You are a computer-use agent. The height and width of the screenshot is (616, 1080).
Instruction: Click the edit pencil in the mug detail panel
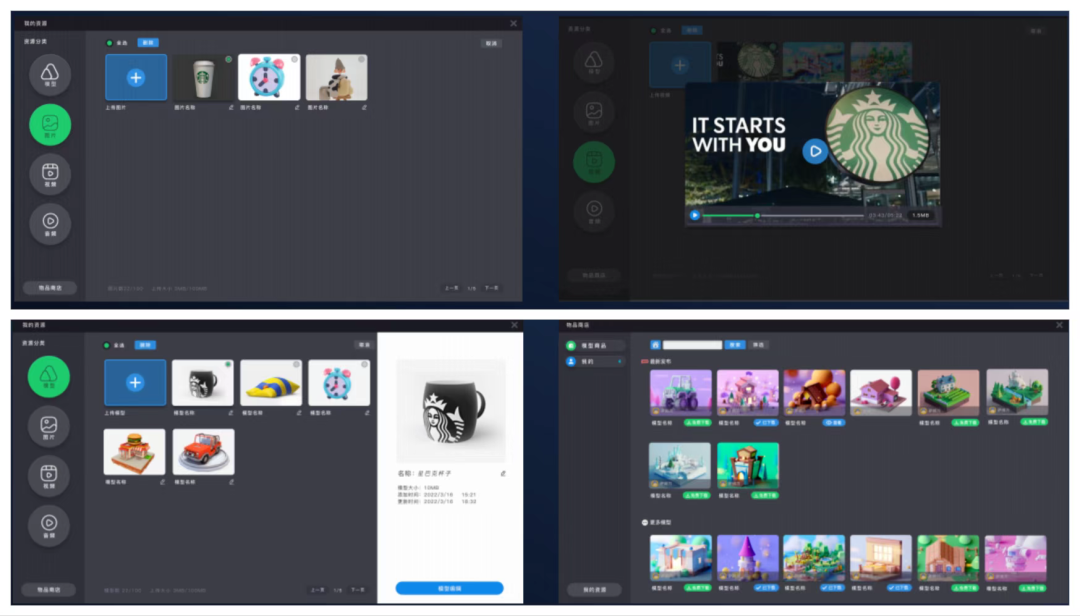pos(503,472)
